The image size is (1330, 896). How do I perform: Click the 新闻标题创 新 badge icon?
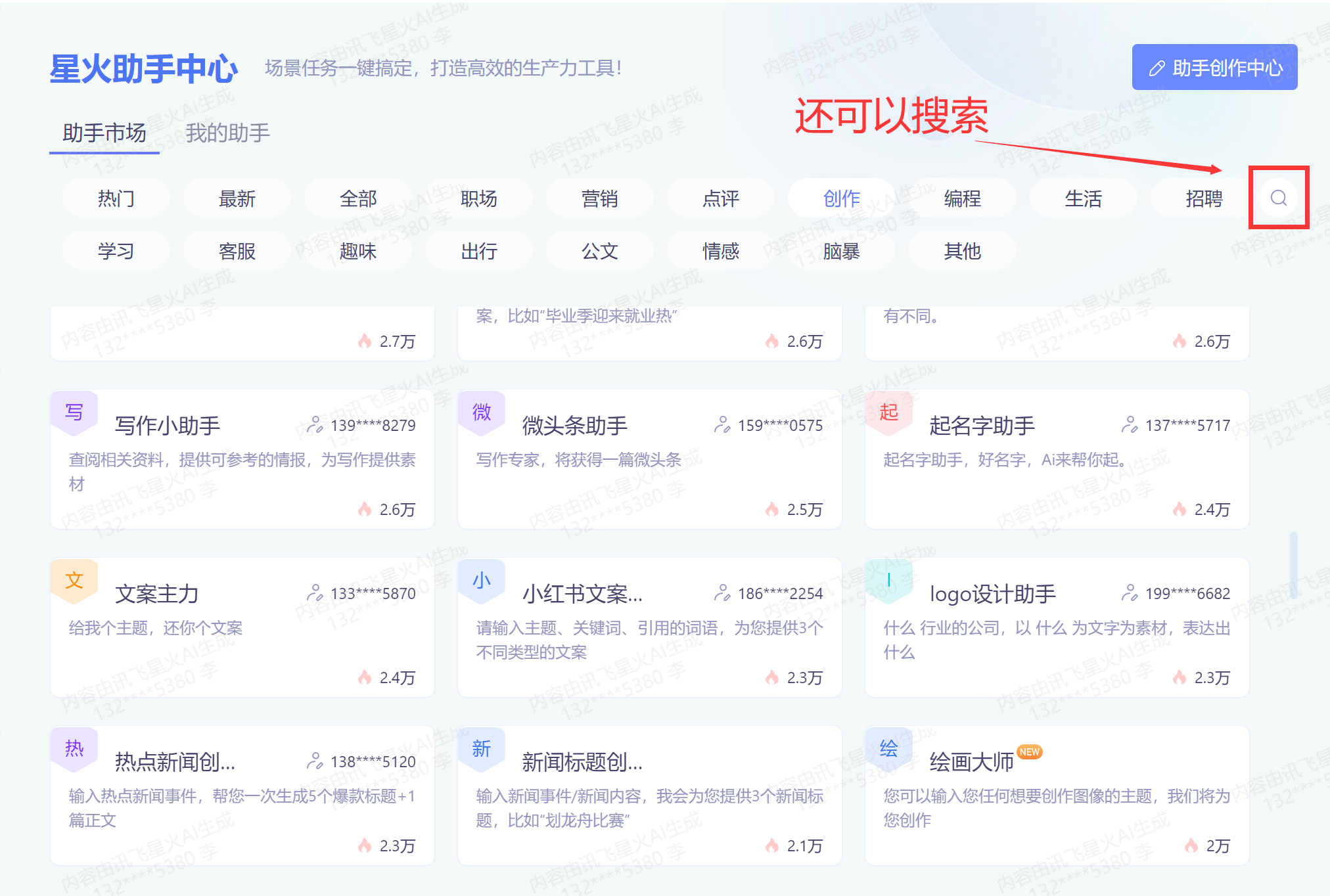coord(482,748)
